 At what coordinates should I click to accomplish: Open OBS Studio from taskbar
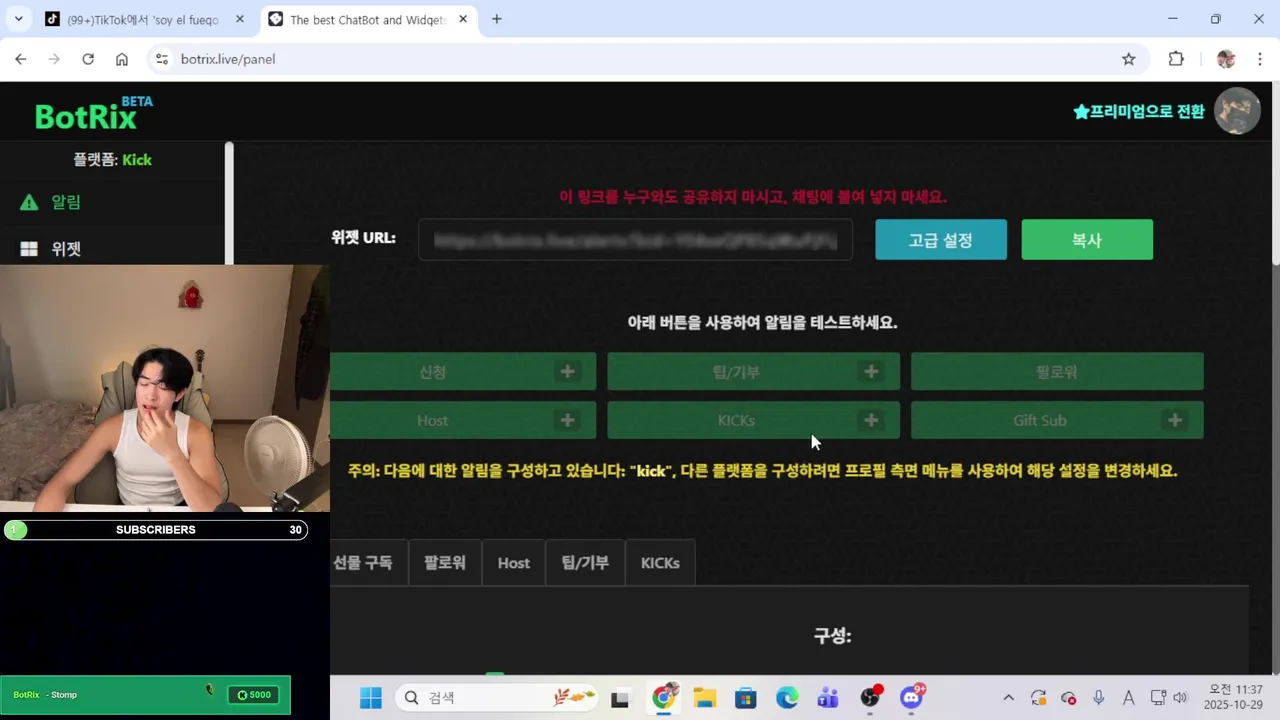[x=871, y=697]
